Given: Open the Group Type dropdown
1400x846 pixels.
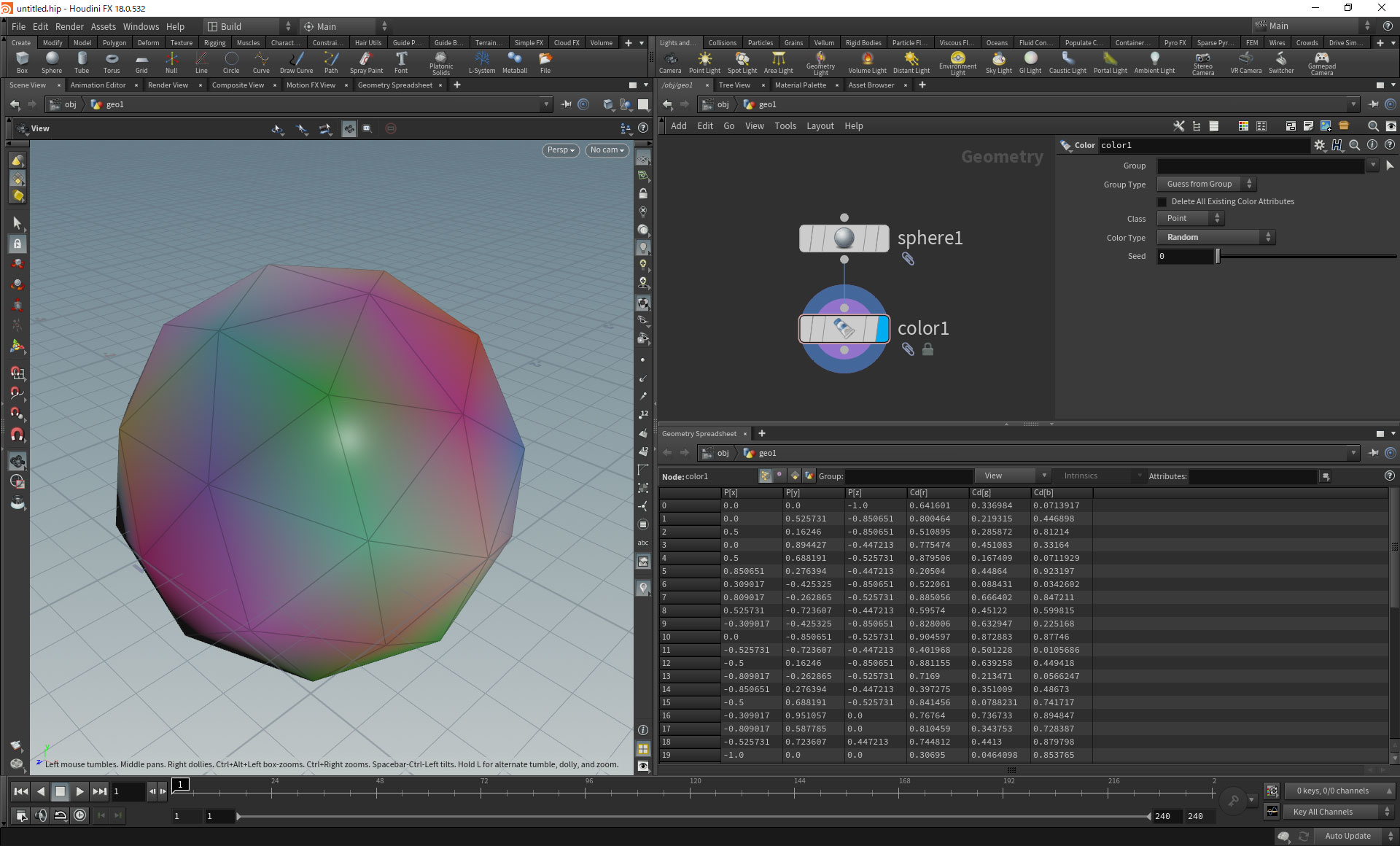Looking at the screenshot, I should [x=1207, y=185].
